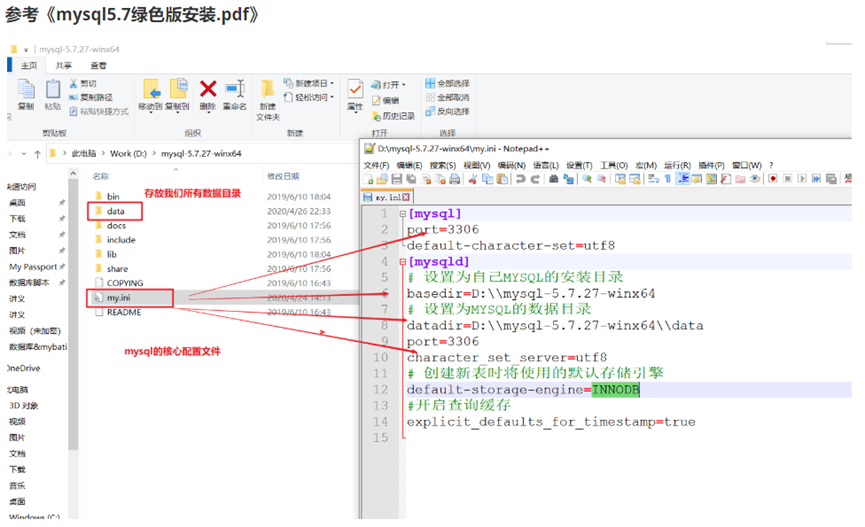Click 全部选择 (Select all) in Explorer ribbon
Screen dimensions: 865x527
(447, 83)
